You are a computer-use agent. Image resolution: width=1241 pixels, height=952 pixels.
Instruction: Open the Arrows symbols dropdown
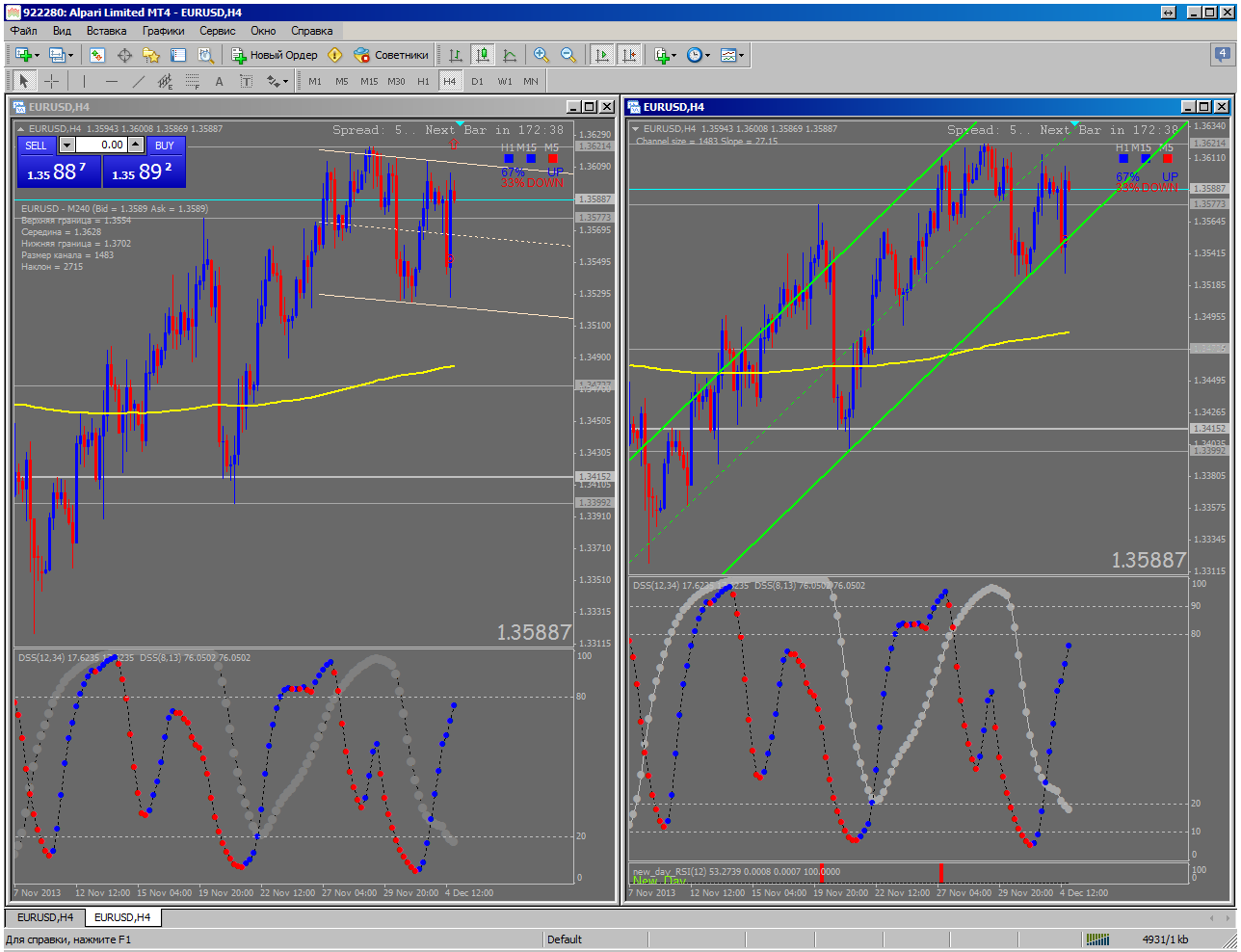point(277,82)
